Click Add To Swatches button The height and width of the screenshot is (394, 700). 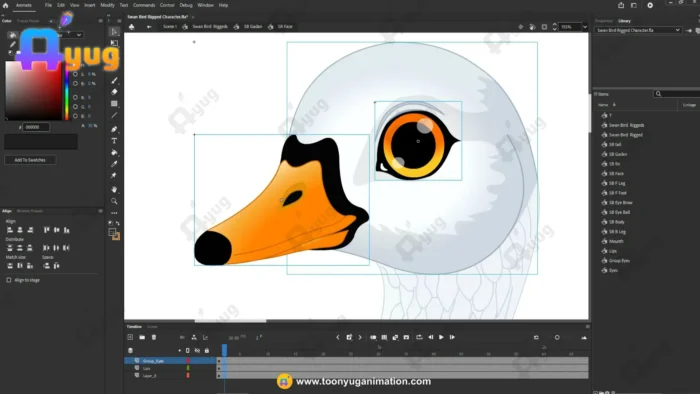tap(30, 160)
